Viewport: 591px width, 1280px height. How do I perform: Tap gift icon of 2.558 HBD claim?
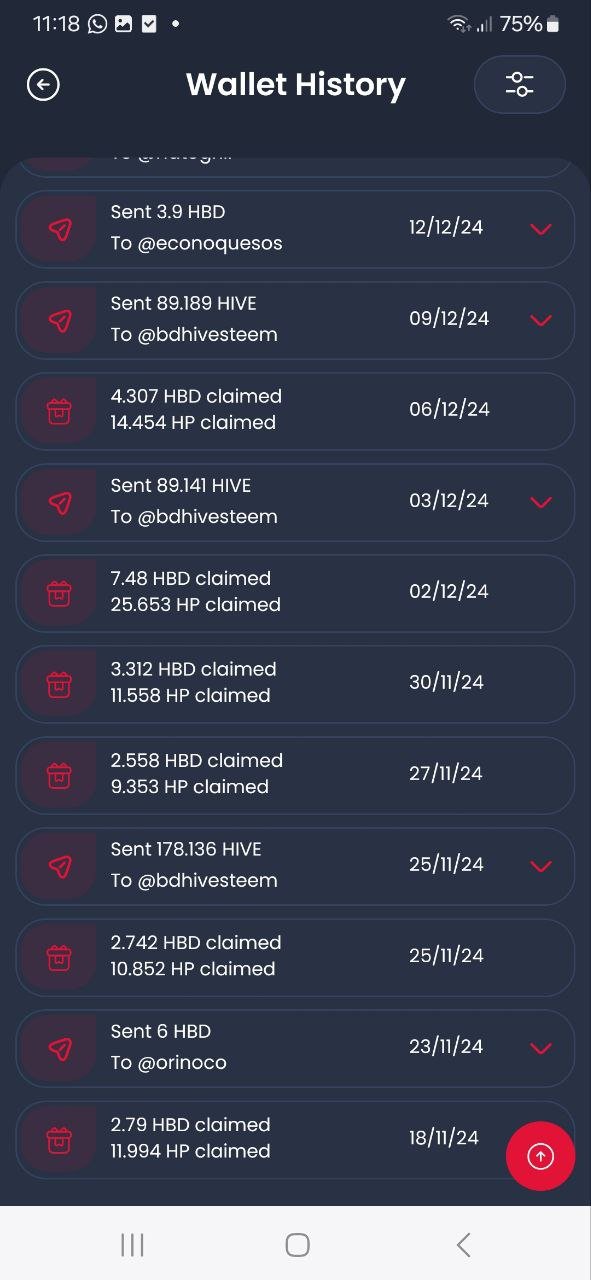click(x=60, y=775)
